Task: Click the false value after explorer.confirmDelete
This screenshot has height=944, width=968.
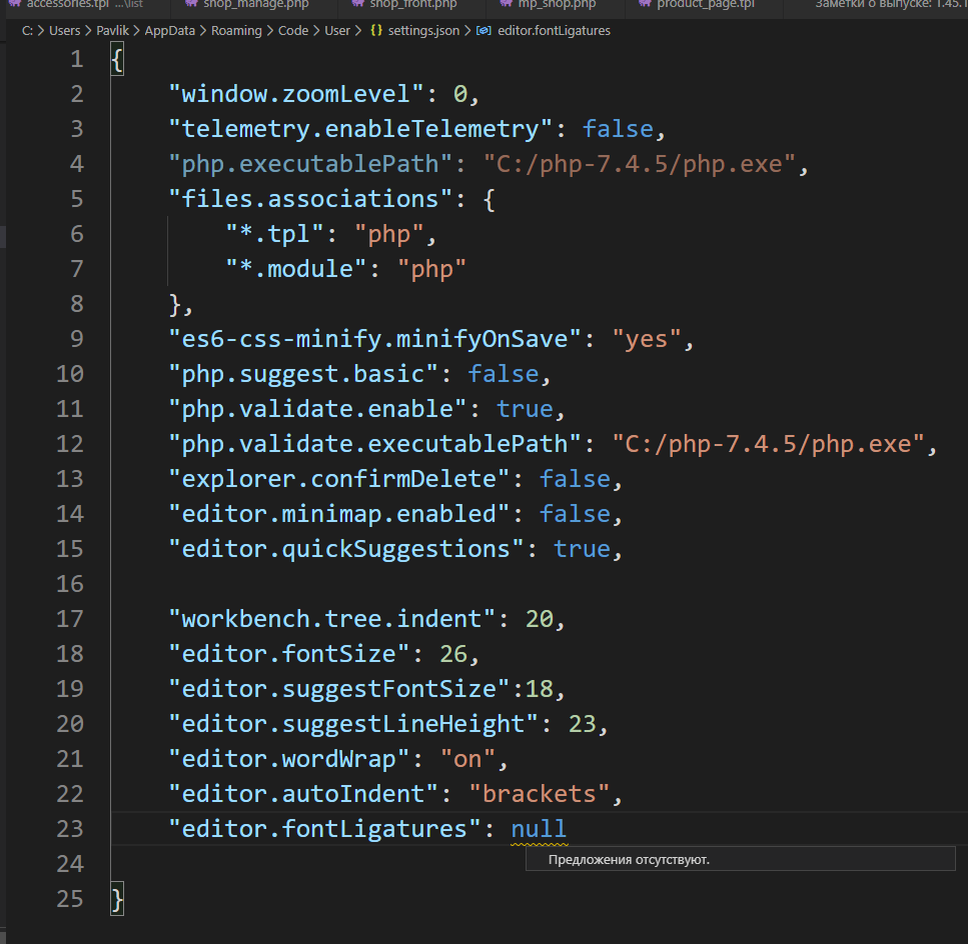Action: tap(574, 479)
